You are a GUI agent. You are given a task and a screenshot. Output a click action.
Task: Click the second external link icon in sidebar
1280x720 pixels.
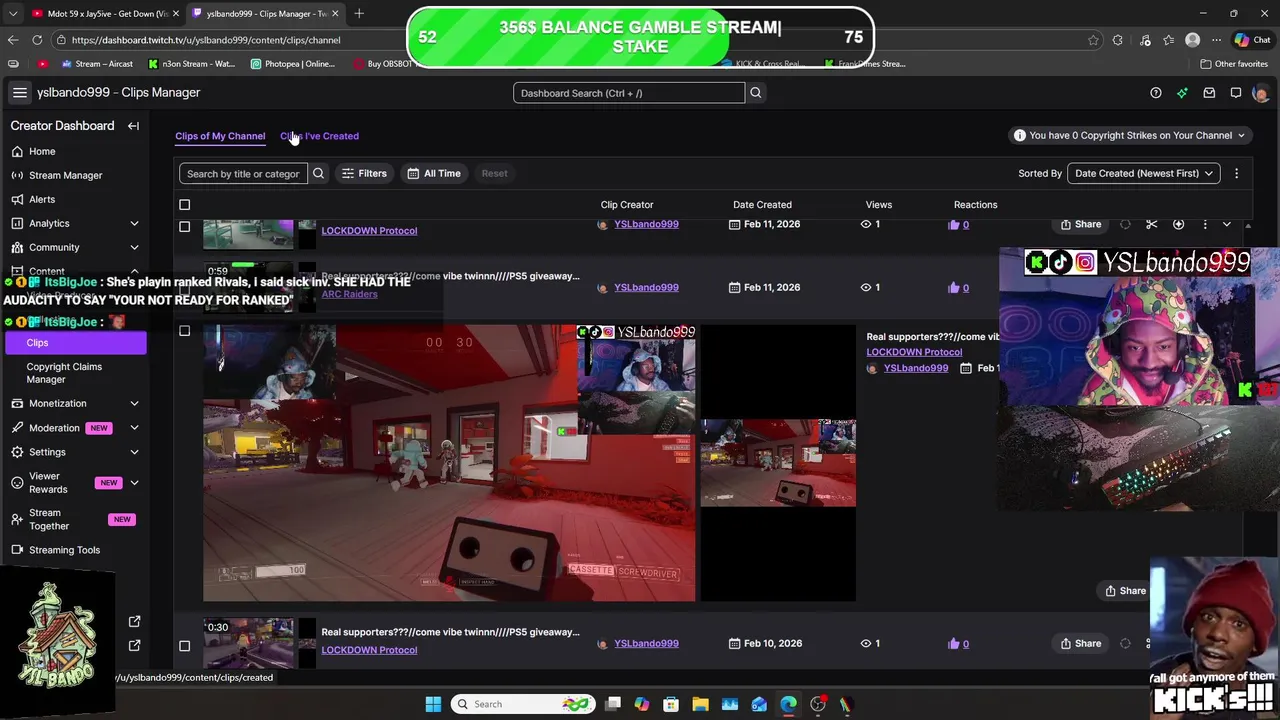click(135, 646)
